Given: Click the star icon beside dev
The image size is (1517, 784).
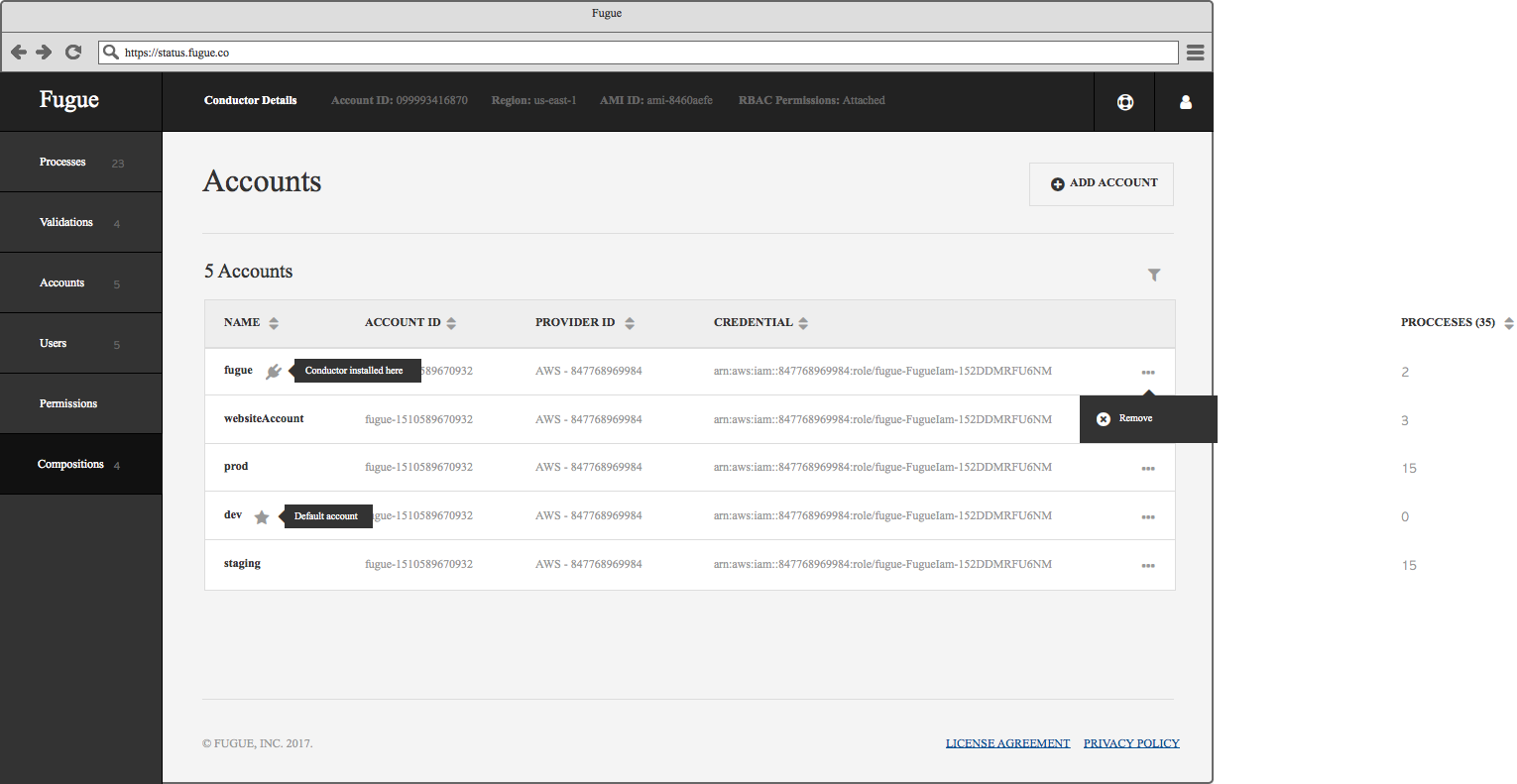Looking at the screenshot, I should [262, 516].
